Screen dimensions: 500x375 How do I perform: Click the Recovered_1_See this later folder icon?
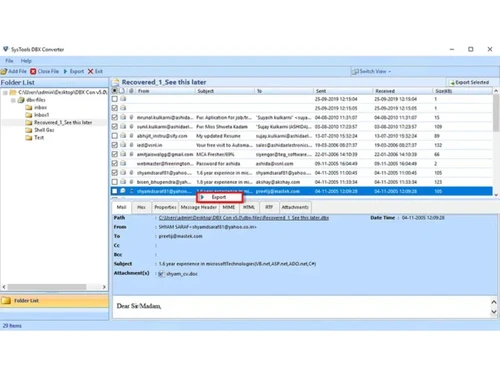click(29, 122)
